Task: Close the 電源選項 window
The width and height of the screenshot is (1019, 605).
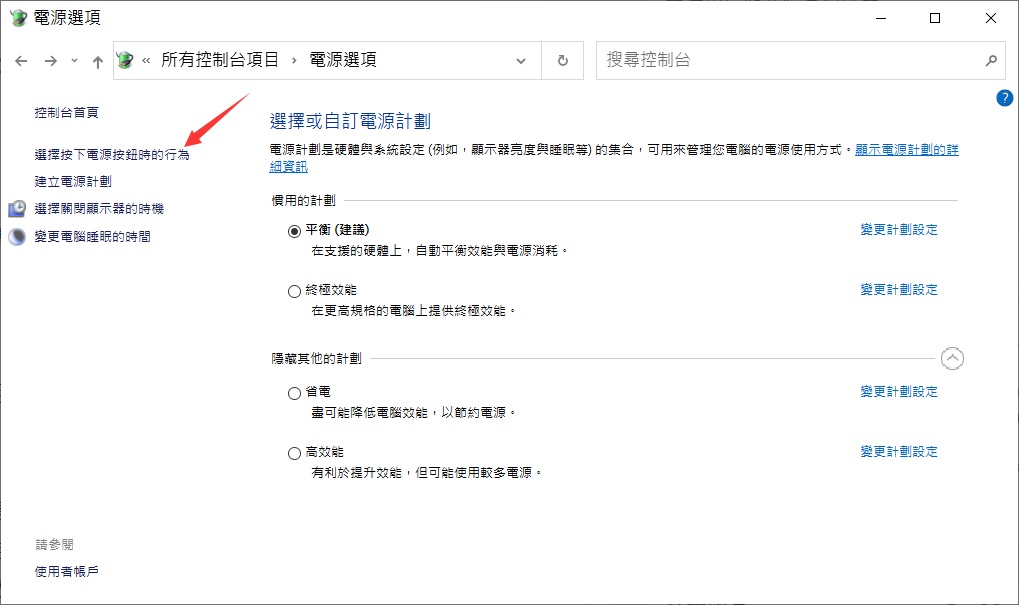Action: coord(990,18)
